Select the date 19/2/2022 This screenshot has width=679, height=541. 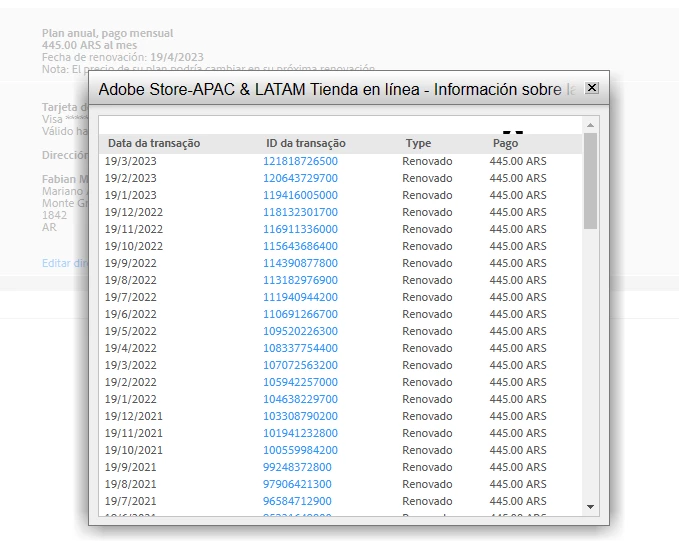130,382
